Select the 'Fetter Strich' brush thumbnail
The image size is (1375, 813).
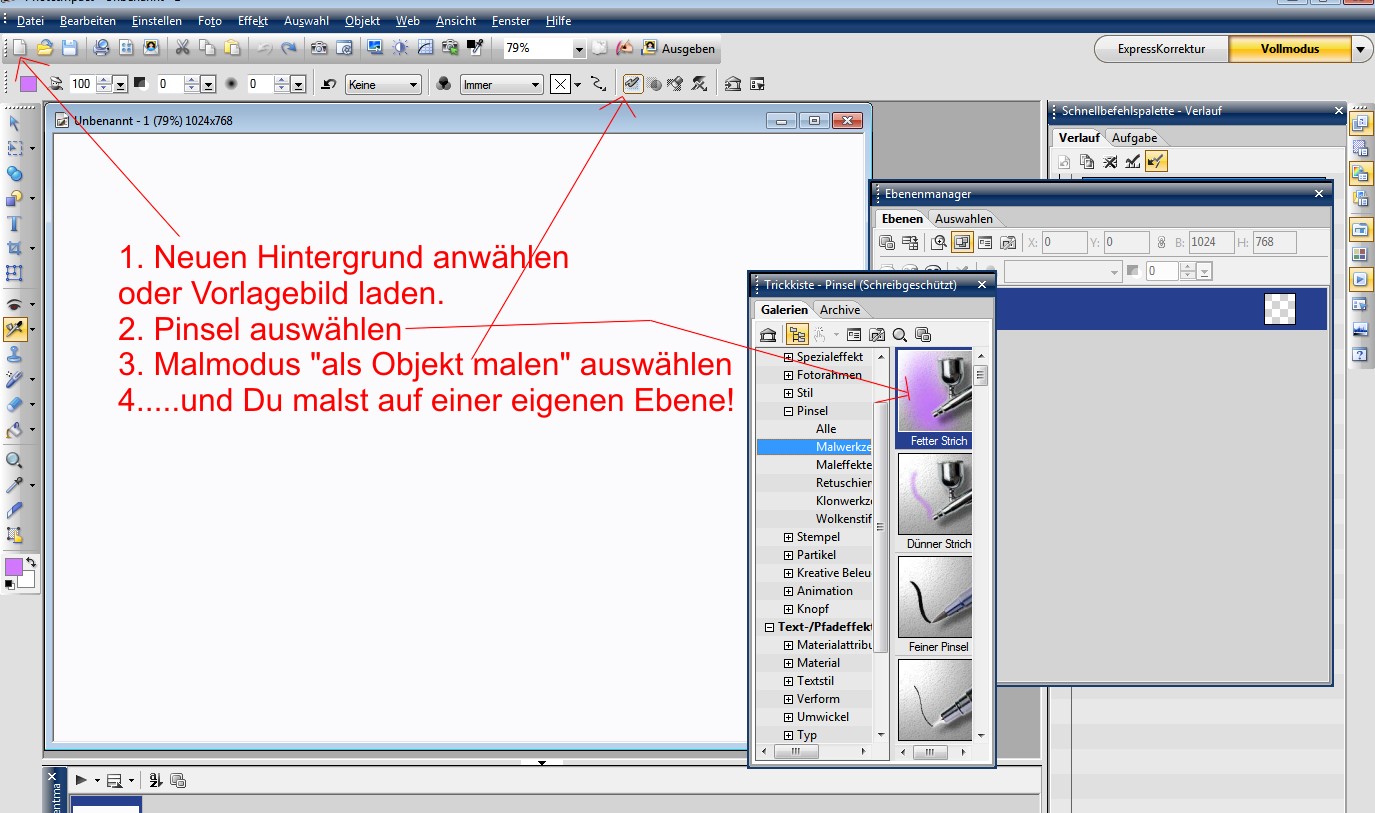coord(935,399)
